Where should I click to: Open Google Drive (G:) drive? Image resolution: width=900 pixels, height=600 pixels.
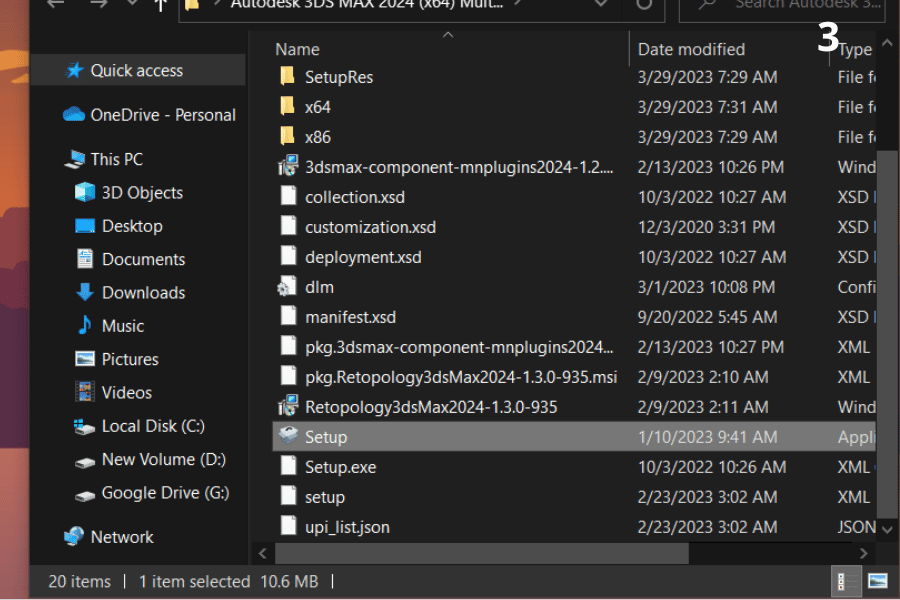(165, 493)
